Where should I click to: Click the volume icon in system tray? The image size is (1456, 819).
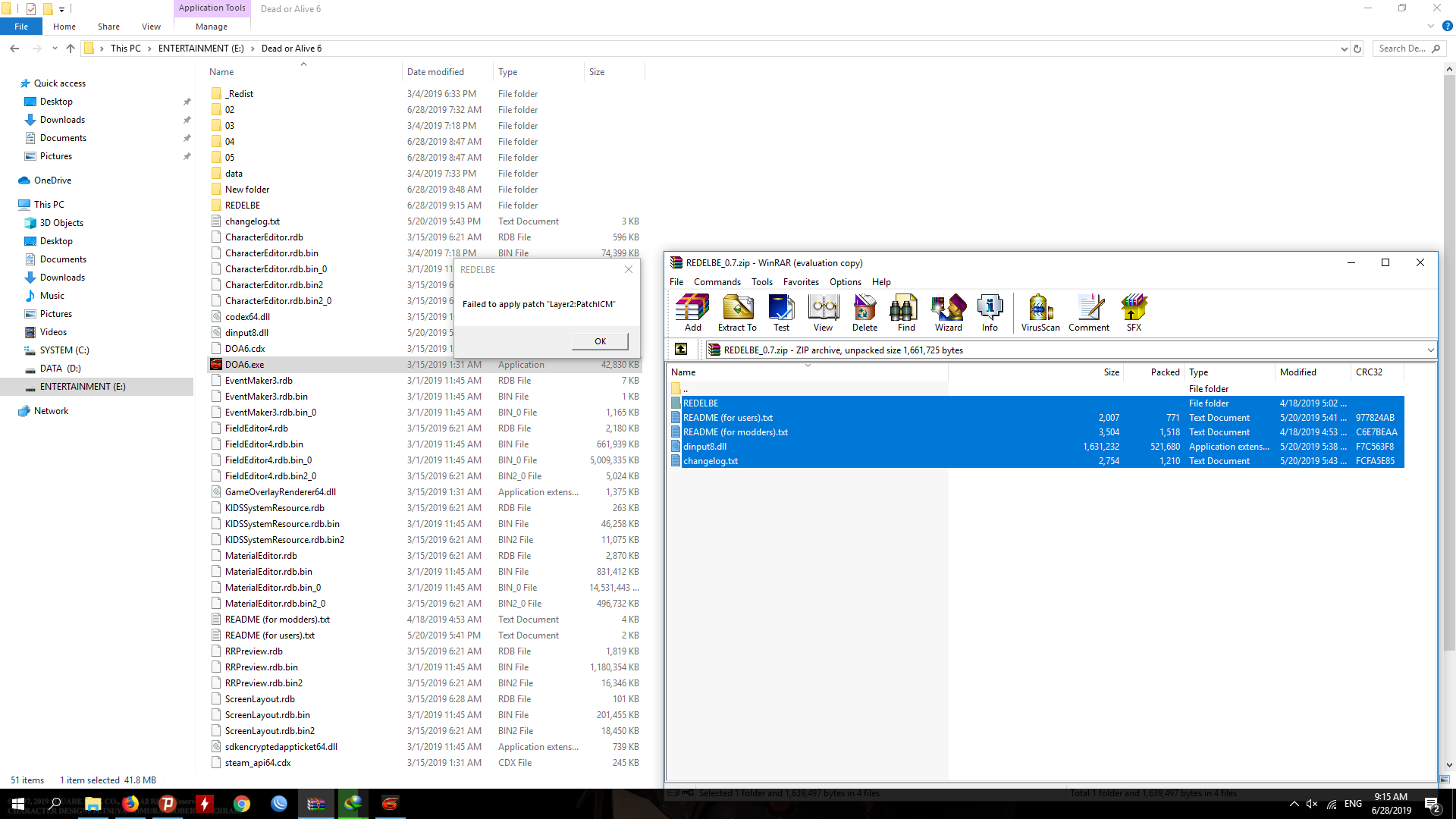[x=1312, y=804]
